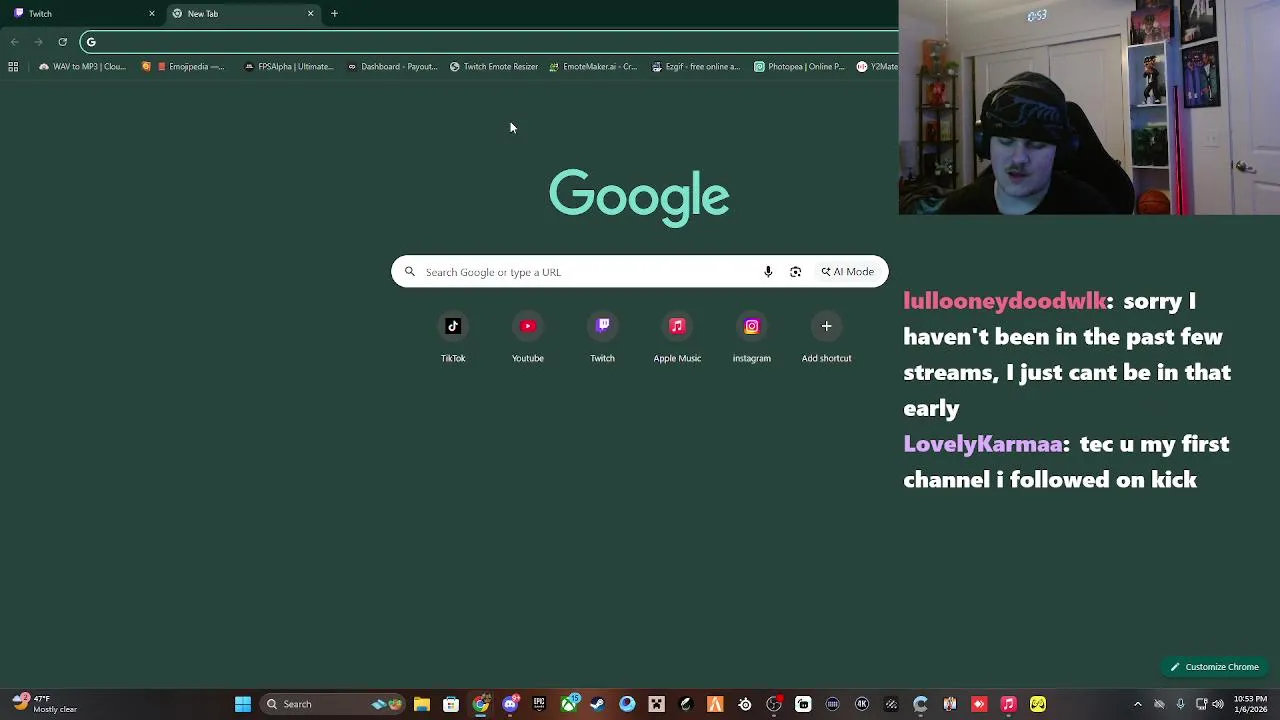The width and height of the screenshot is (1280, 720).
Task: Open Photopea bookmark
Action: point(799,66)
